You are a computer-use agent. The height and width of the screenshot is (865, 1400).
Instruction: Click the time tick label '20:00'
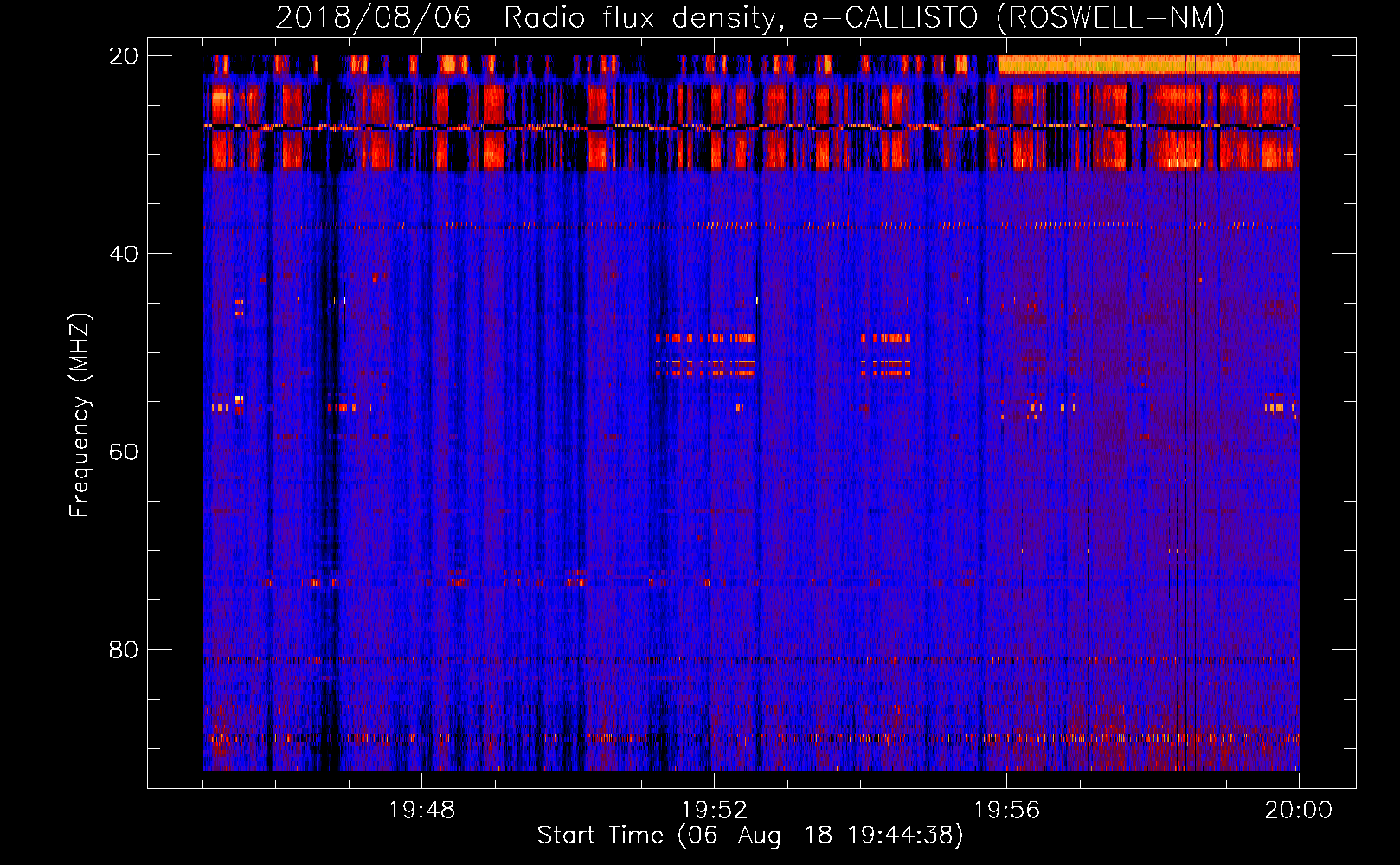coord(1299,810)
